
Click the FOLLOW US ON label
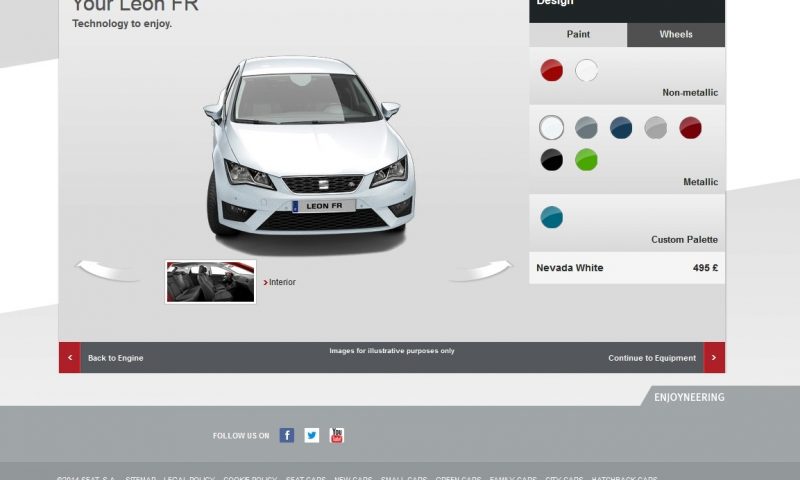(x=241, y=436)
